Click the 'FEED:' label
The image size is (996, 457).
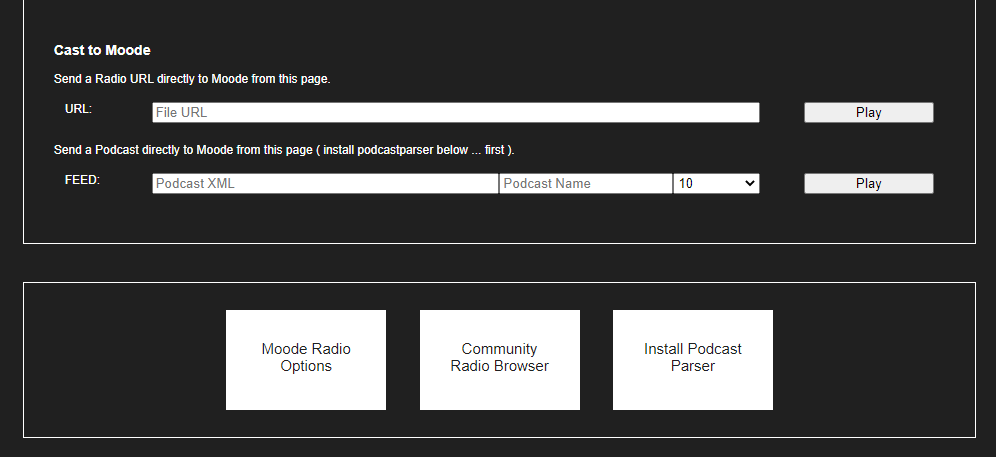82,180
